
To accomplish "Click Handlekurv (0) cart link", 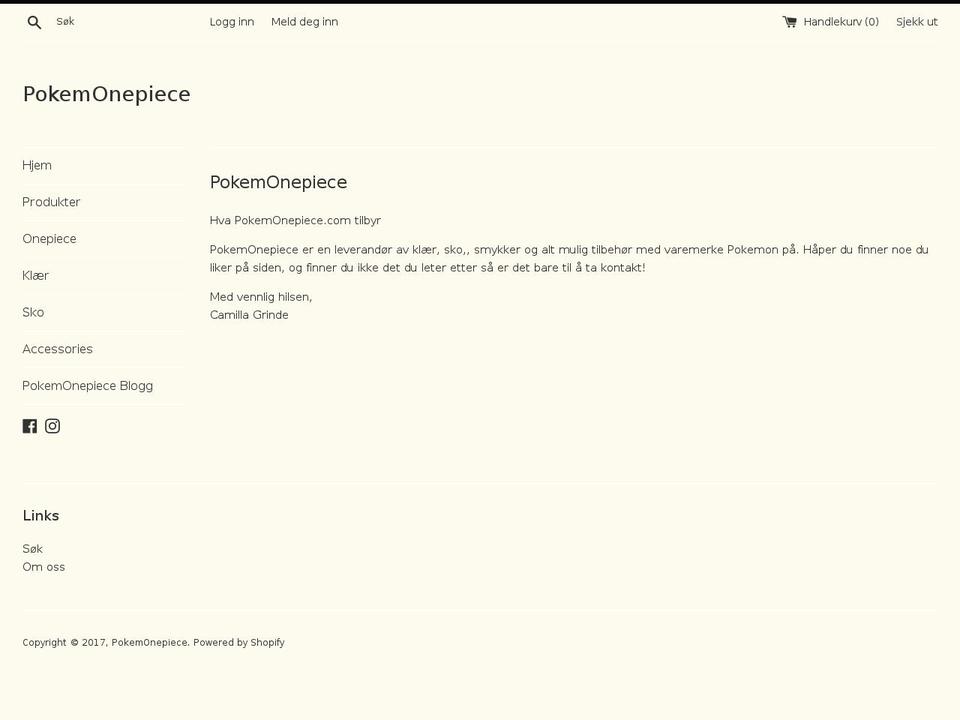I will (840, 21).
